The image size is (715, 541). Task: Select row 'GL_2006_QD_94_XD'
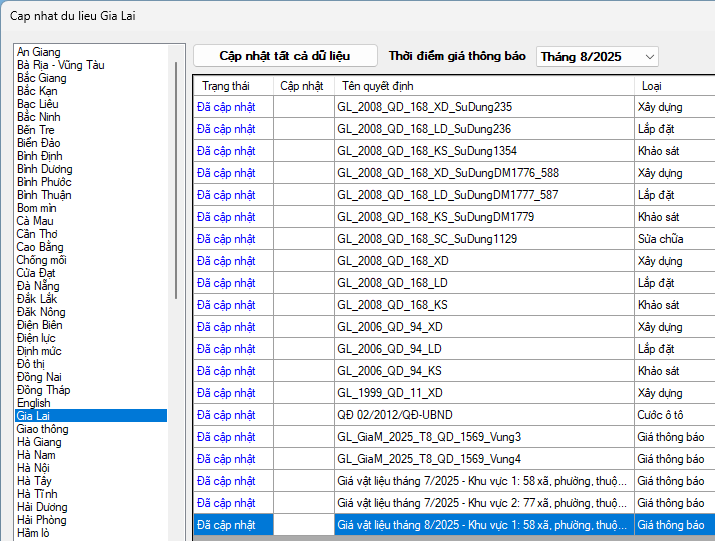point(454,327)
